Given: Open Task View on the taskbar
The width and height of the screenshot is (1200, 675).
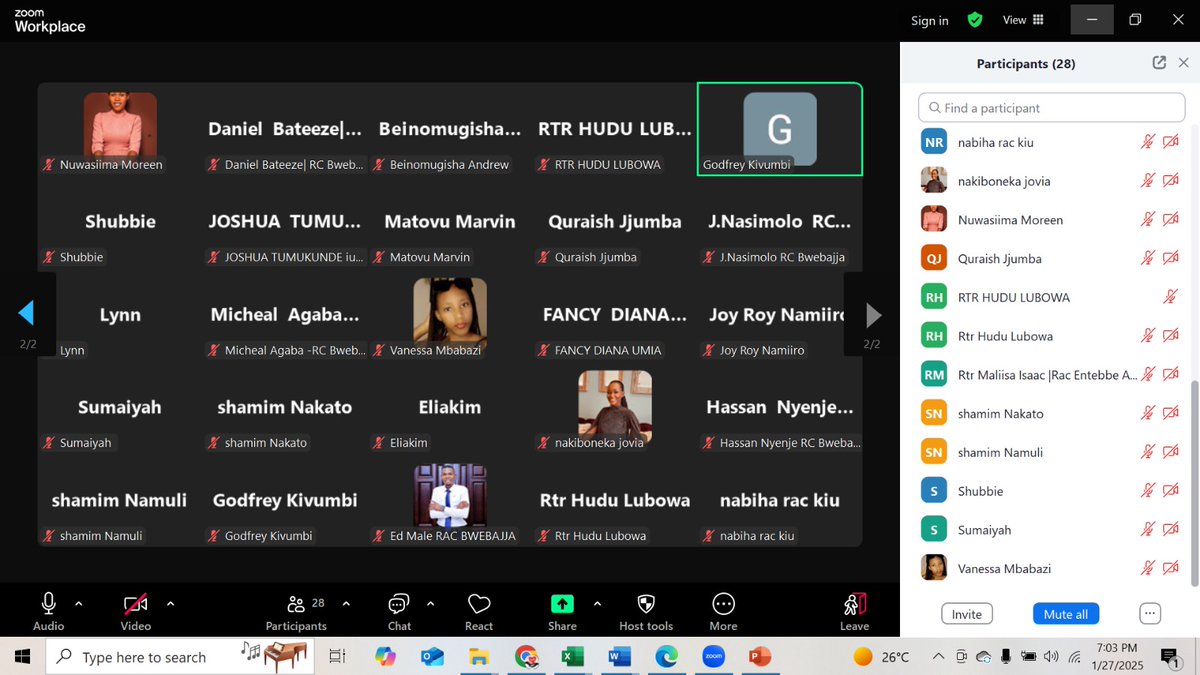Looking at the screenshot, I should 337,657.
